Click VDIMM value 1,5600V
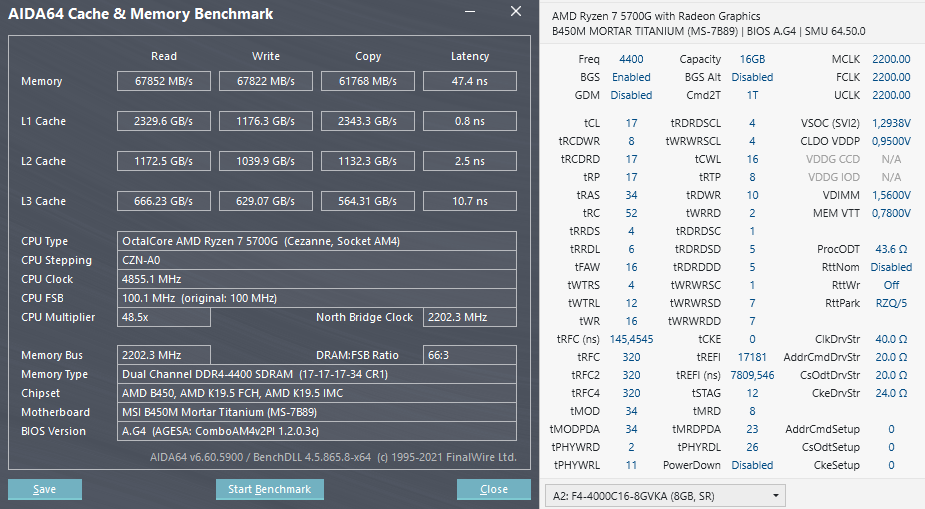This screenshot has height=509, width=925. click(x=891, y=195)
